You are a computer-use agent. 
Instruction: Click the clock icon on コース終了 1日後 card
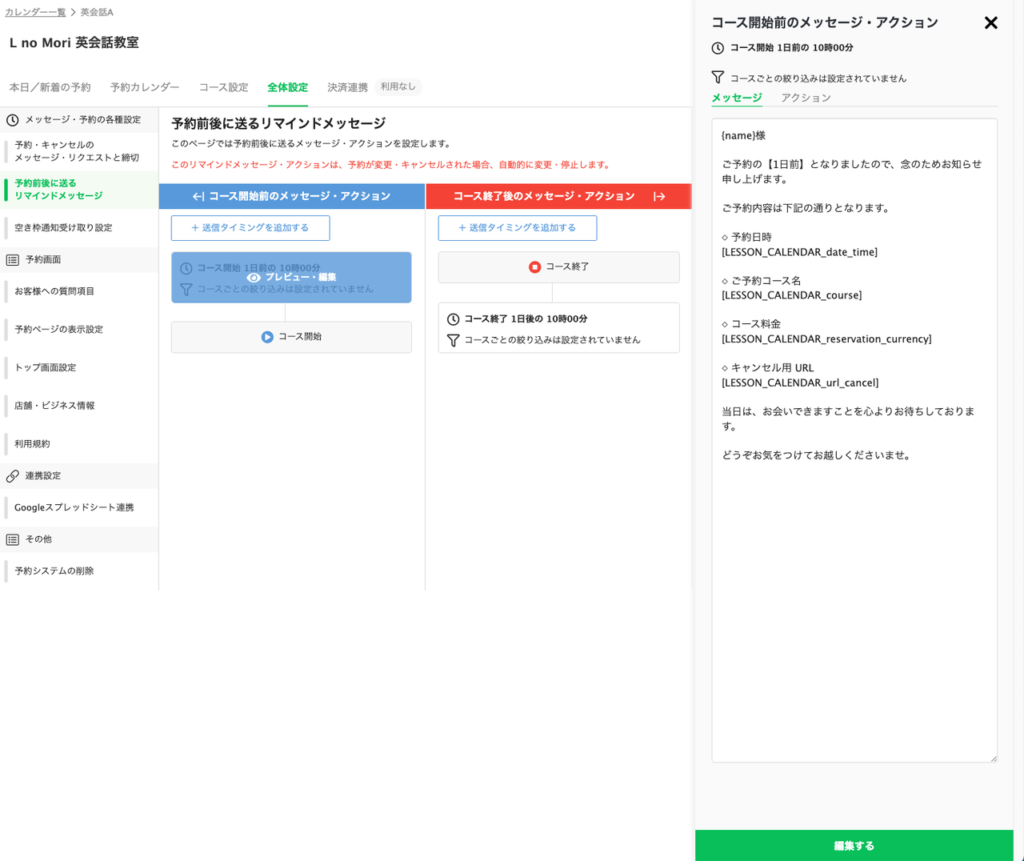453,319
